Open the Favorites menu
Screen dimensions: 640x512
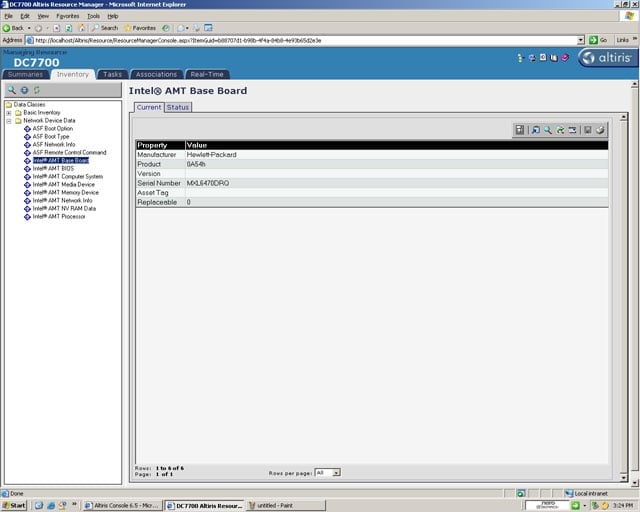[x=68, y=16]
